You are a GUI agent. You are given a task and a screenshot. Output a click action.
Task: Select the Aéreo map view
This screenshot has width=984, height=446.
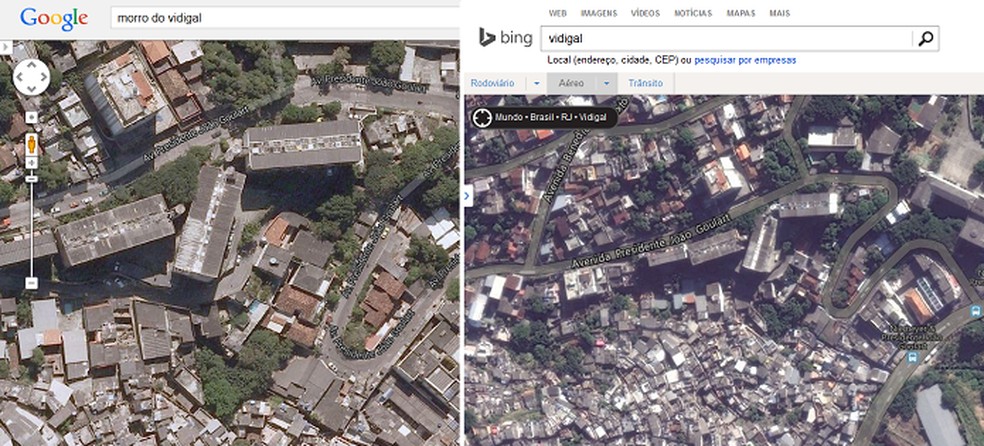[x=572, y=83]
